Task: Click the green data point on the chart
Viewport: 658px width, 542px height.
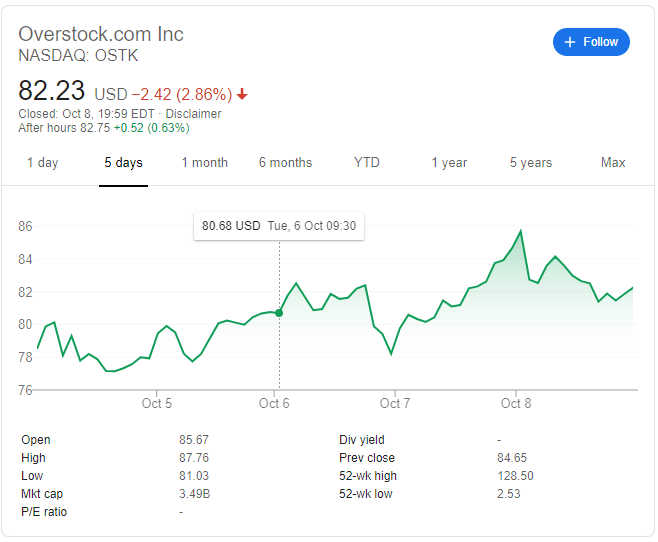Action: tap(278, 313)
